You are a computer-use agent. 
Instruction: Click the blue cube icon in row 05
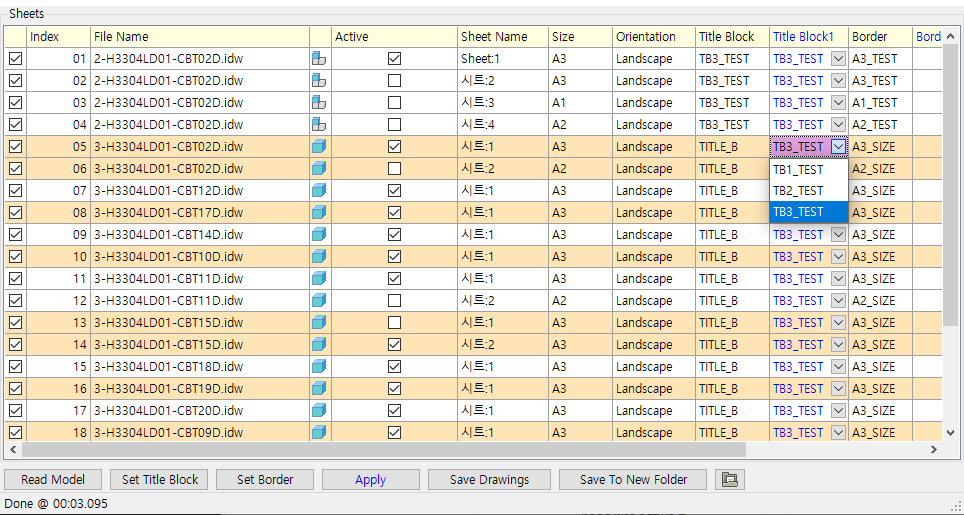(320, 147)
